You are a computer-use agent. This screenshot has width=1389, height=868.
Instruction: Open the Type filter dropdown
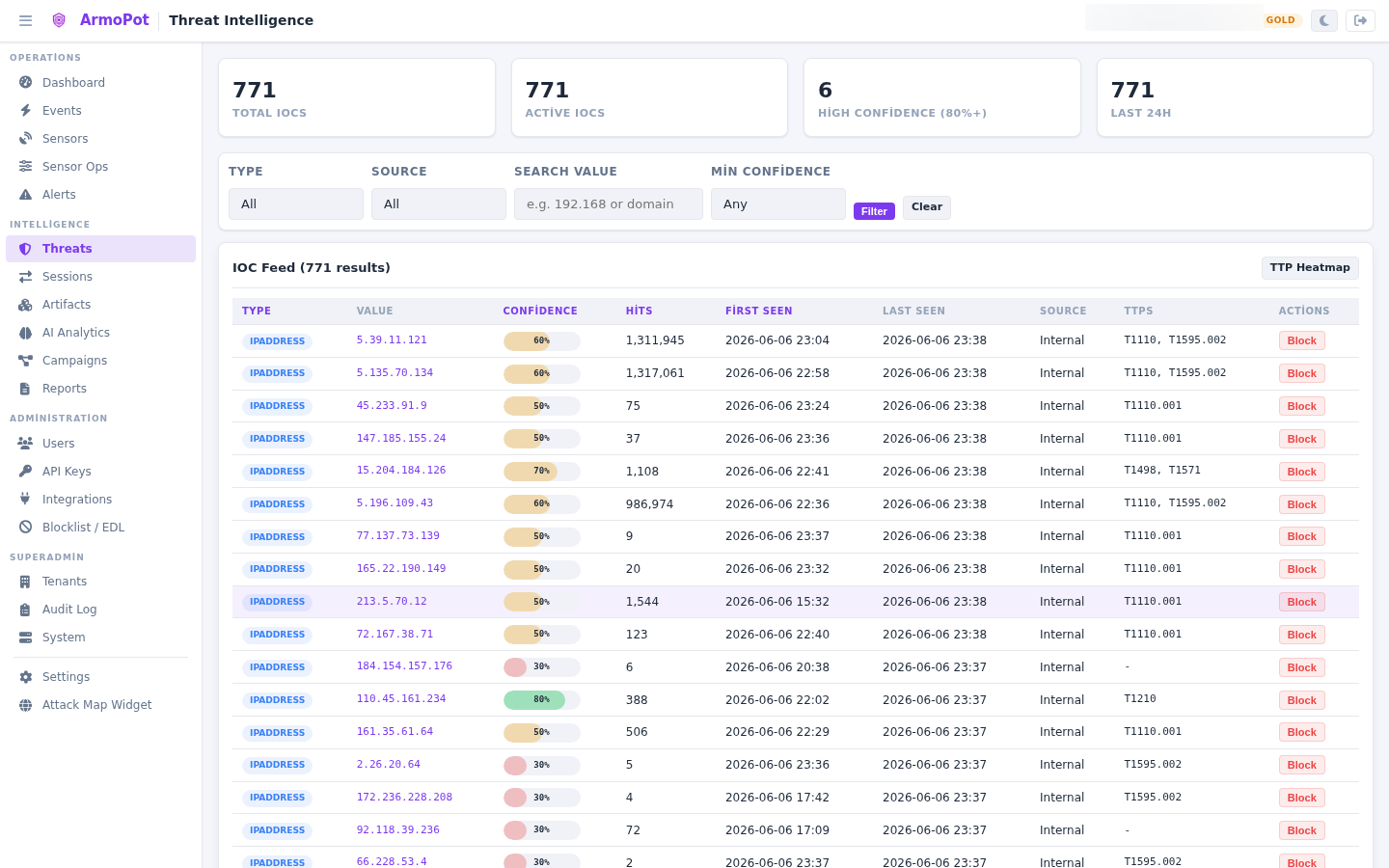click(296, 204)
